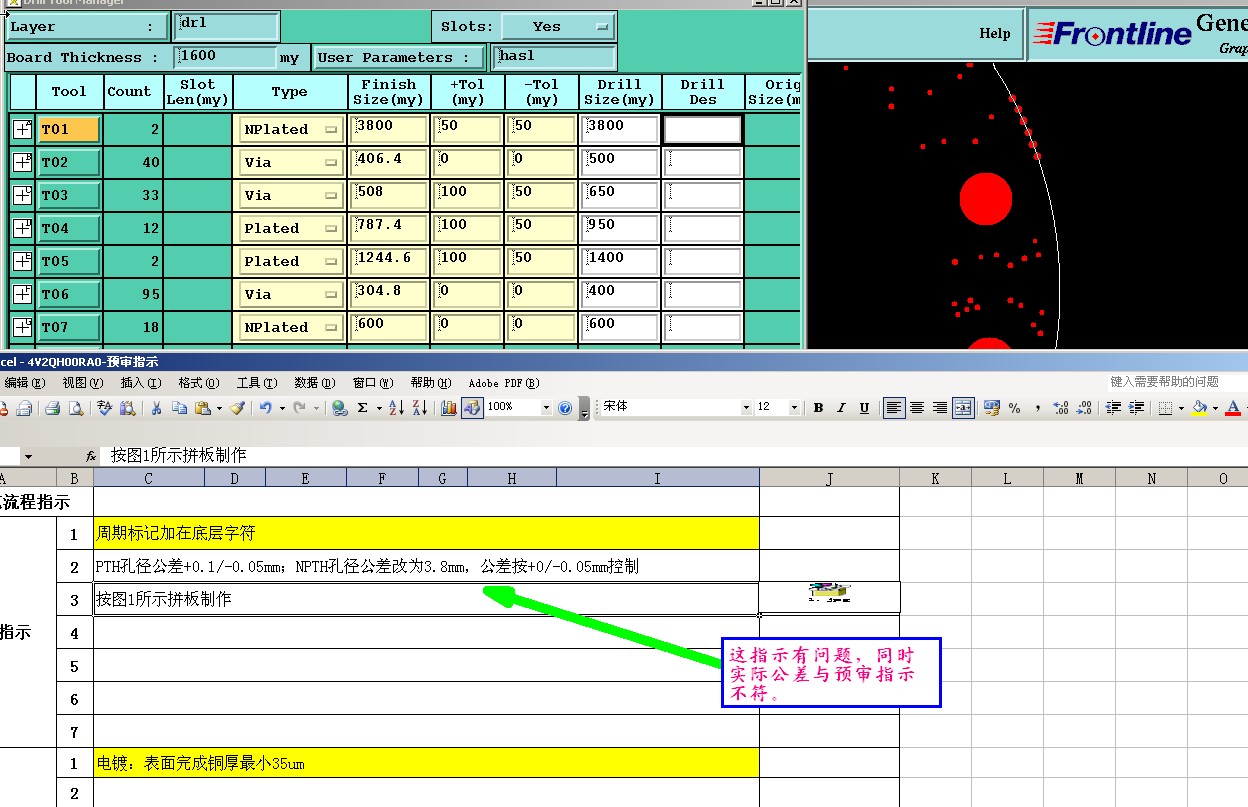Screen dimensions: 1248x807
Task: Open the 工具(T) menu
Action: (256, 383)
